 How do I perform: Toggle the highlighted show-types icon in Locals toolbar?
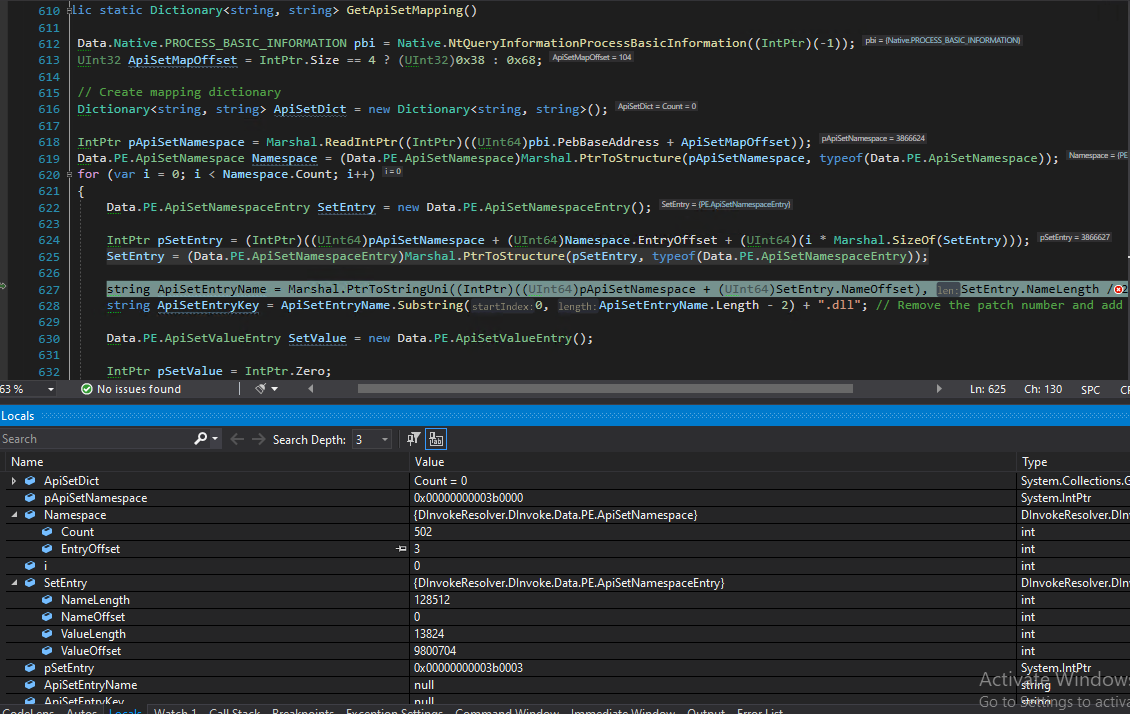tap(436, 439)
